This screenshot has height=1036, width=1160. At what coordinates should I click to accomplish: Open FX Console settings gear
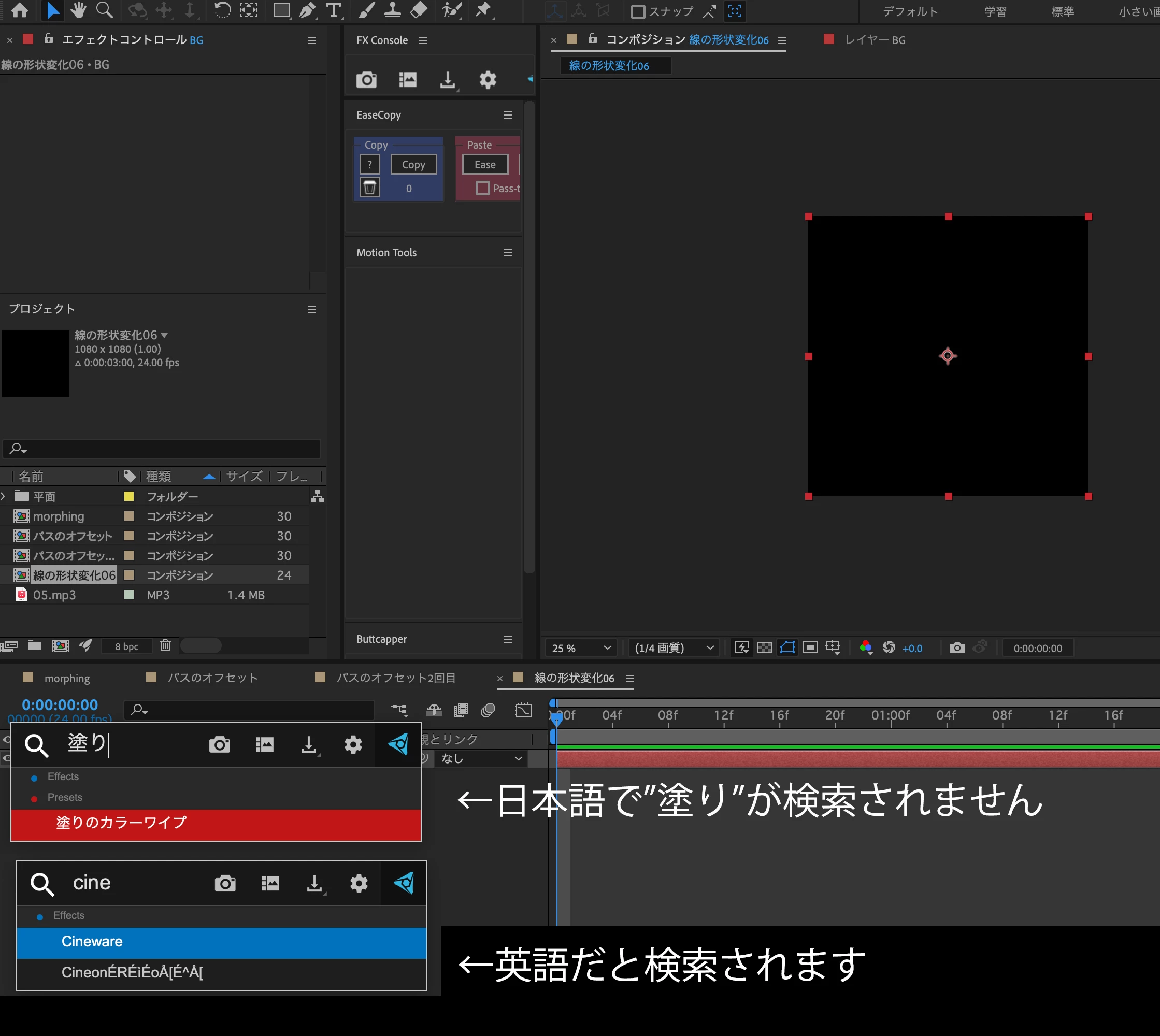[x=487, y=80]
